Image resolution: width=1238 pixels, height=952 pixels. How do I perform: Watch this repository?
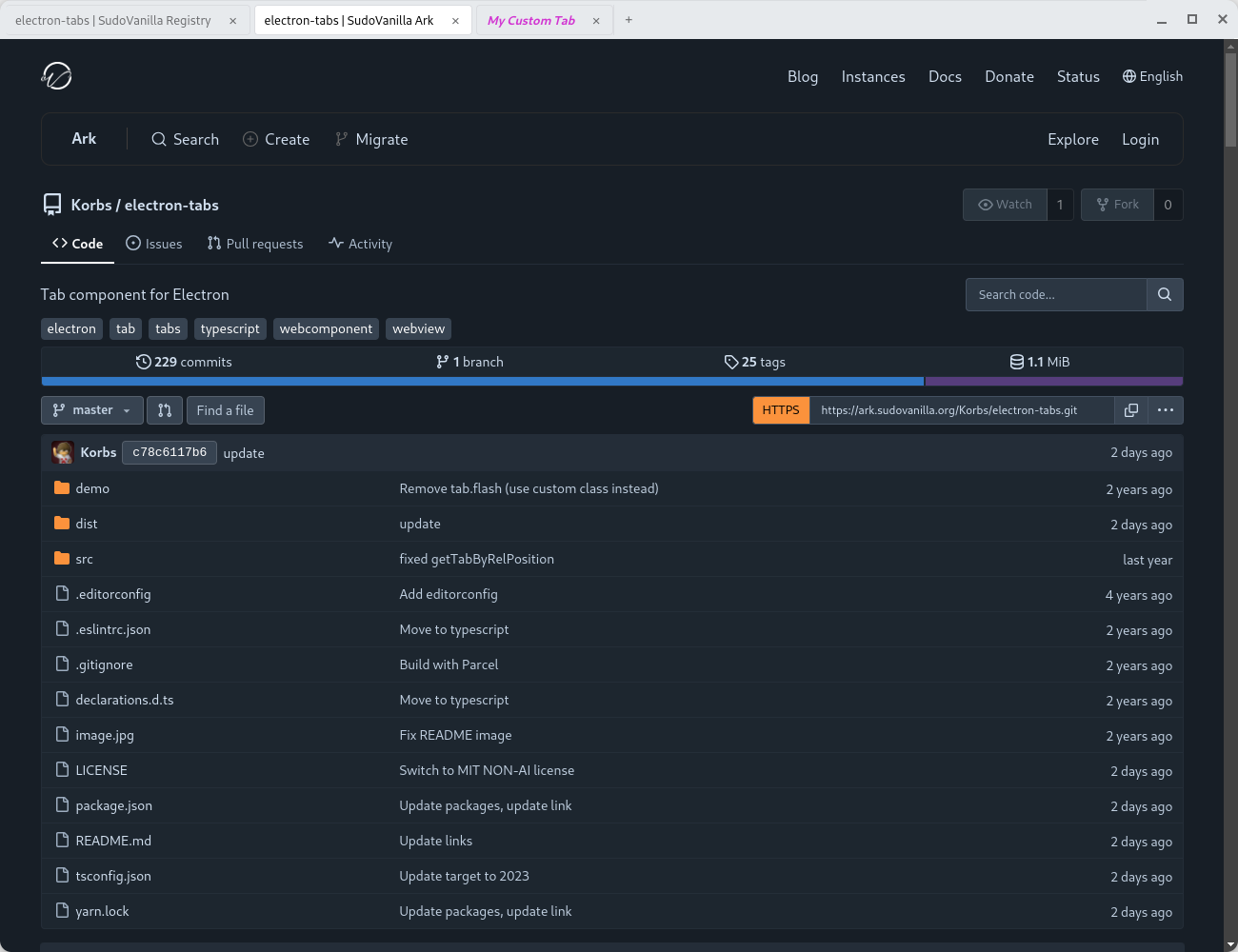1005,205
